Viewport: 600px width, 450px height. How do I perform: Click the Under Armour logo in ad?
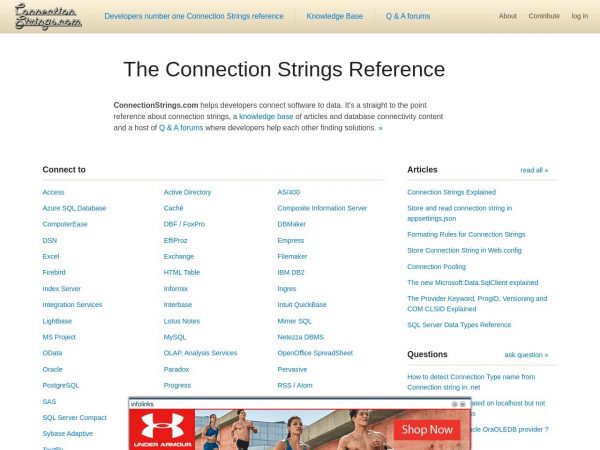156,430
